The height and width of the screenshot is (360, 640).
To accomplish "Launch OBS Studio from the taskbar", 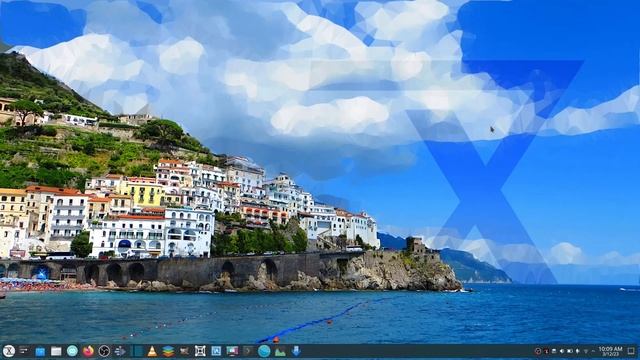I will [104, 351].
